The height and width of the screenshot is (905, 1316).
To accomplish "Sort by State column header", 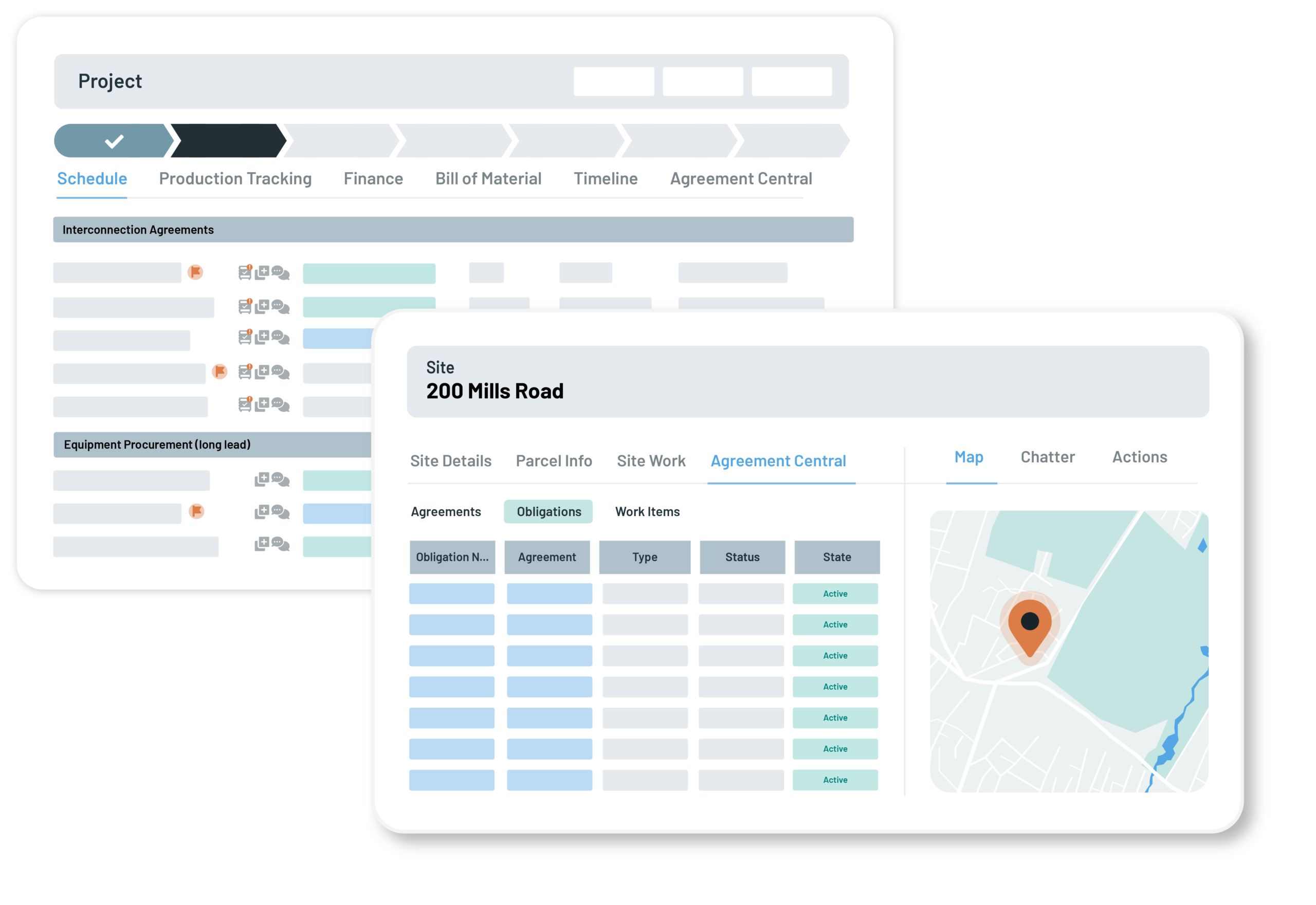I will [x=838, y=558].
